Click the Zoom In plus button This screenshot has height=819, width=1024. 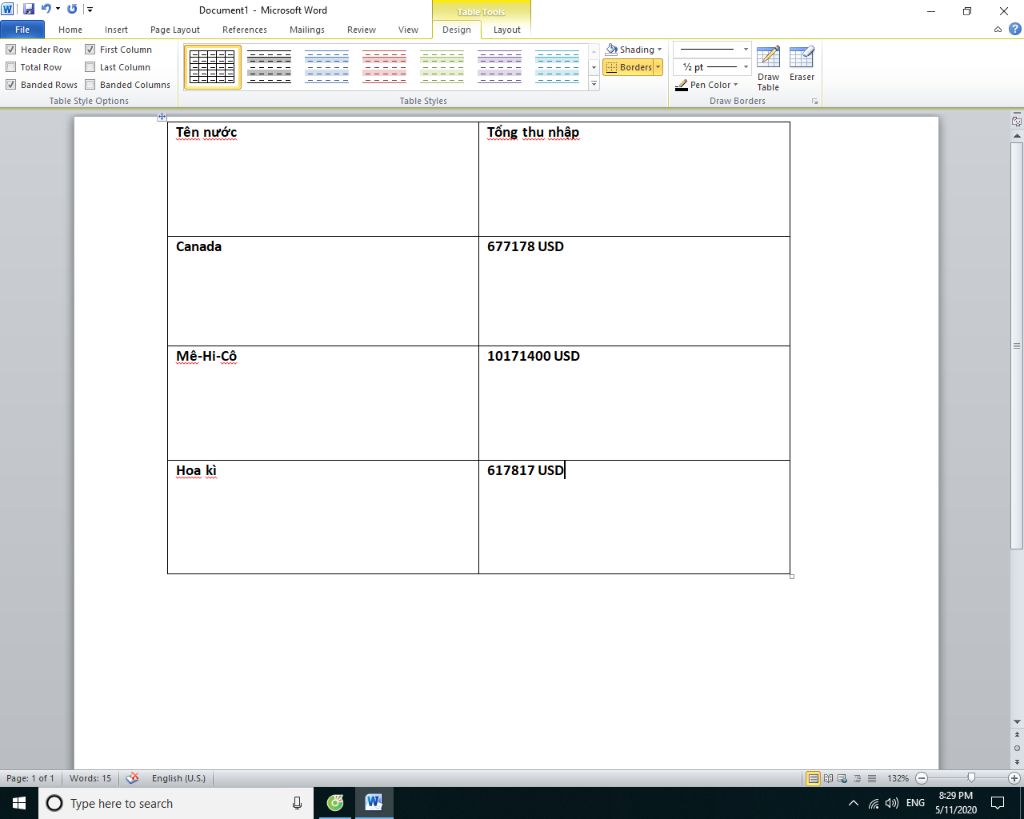(1014, 778)
